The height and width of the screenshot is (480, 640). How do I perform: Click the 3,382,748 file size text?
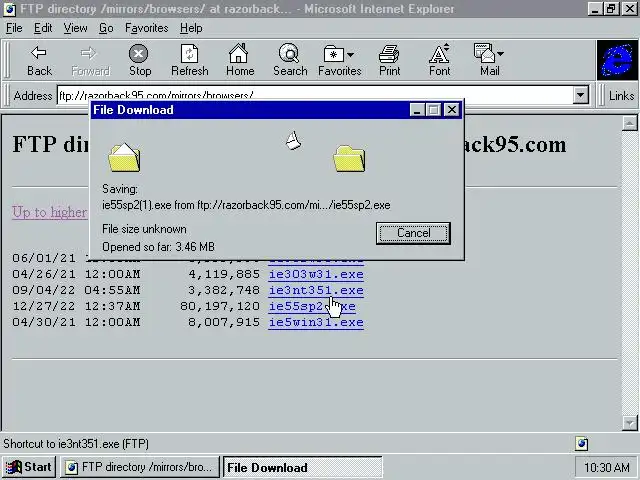click(224, 290)
